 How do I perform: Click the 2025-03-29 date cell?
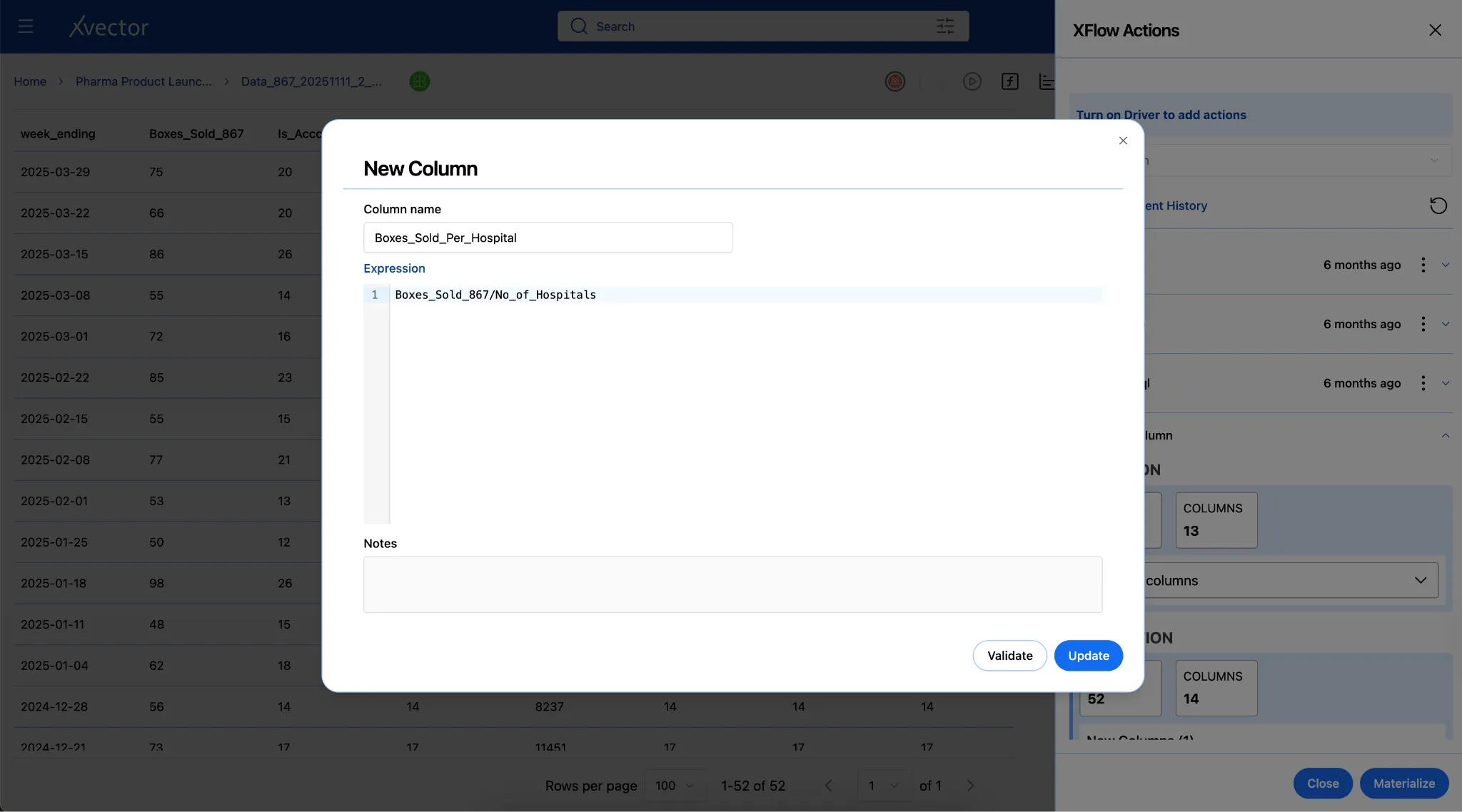point(56,172)
